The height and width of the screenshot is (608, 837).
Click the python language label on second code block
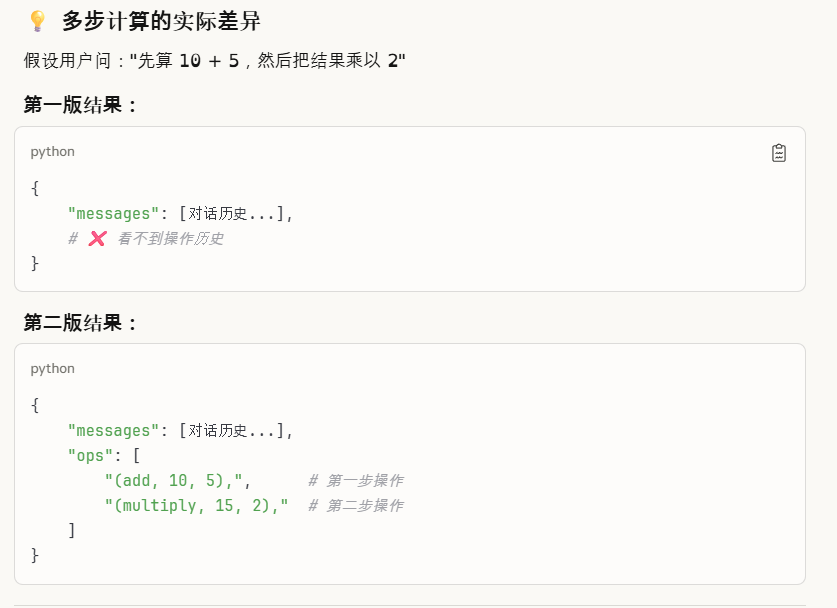click(x=52, y=368)
